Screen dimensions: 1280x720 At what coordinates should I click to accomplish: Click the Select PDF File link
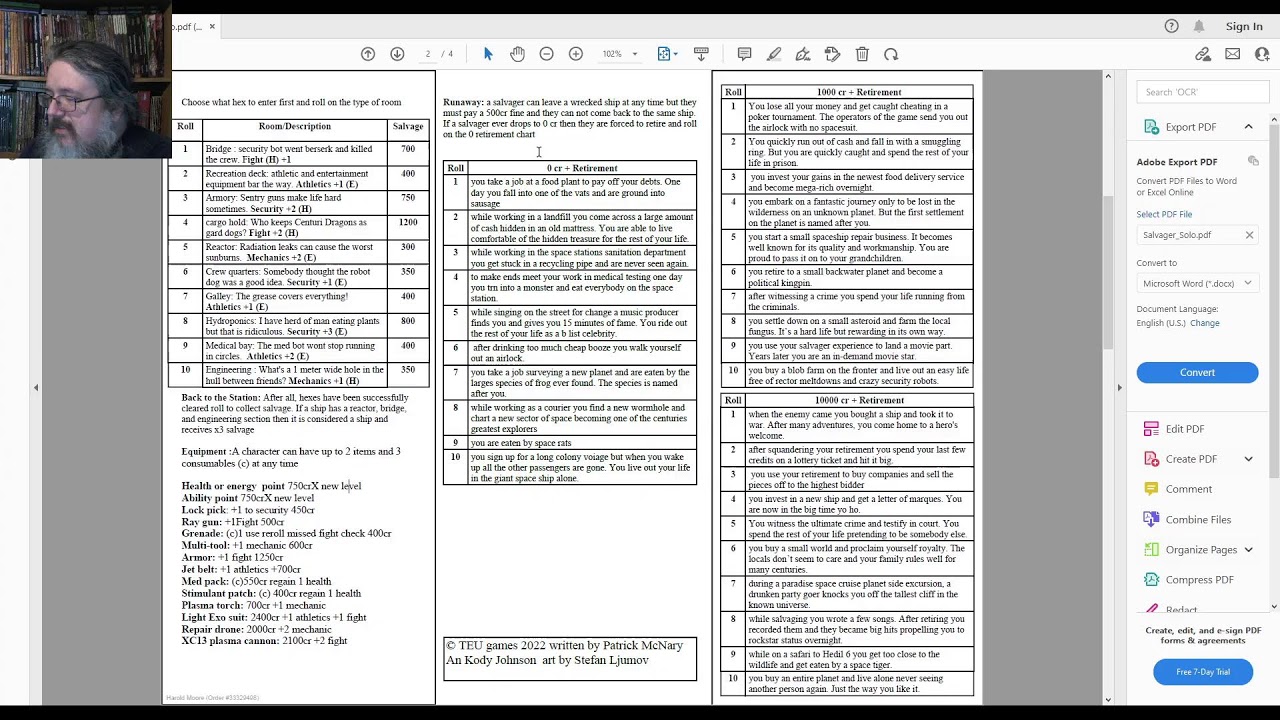pyautogui.click(x=1164, y=214)
